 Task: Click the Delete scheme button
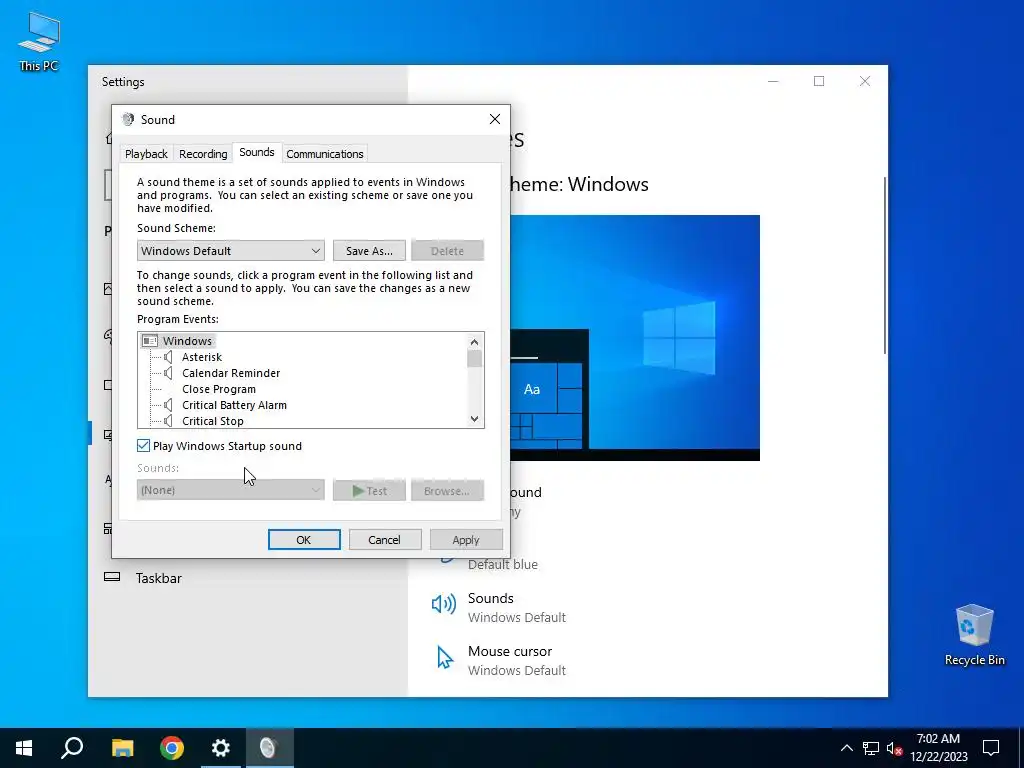[x=447, y=251]
